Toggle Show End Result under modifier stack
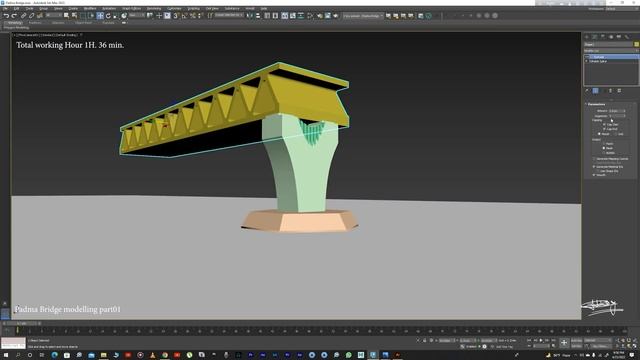 596,91
